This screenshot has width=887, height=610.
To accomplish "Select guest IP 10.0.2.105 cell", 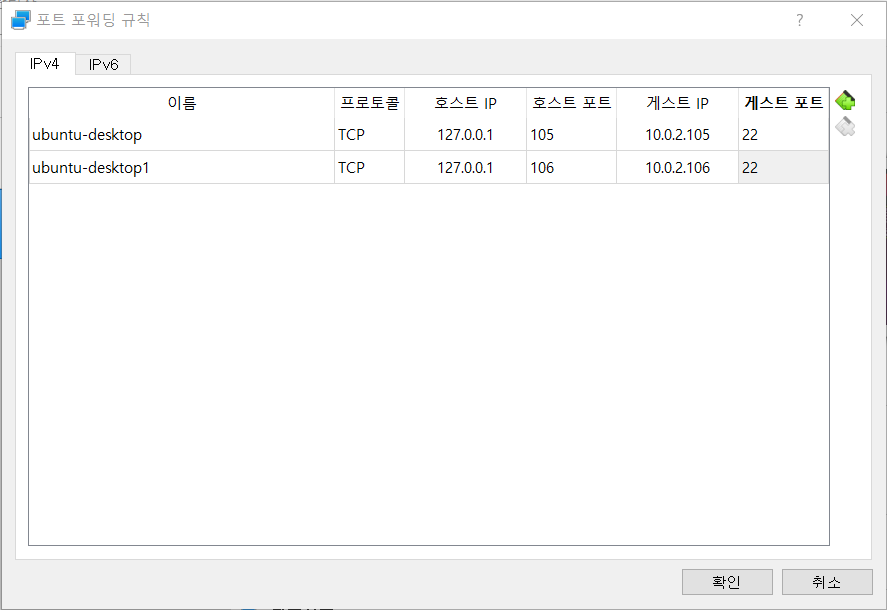I will click(677, 135).
